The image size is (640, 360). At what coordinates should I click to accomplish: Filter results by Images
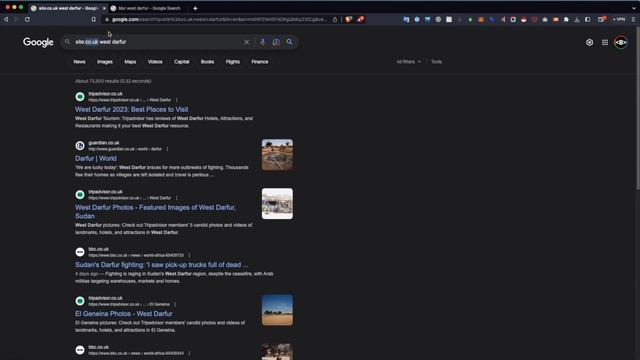[x=105, y=62]
